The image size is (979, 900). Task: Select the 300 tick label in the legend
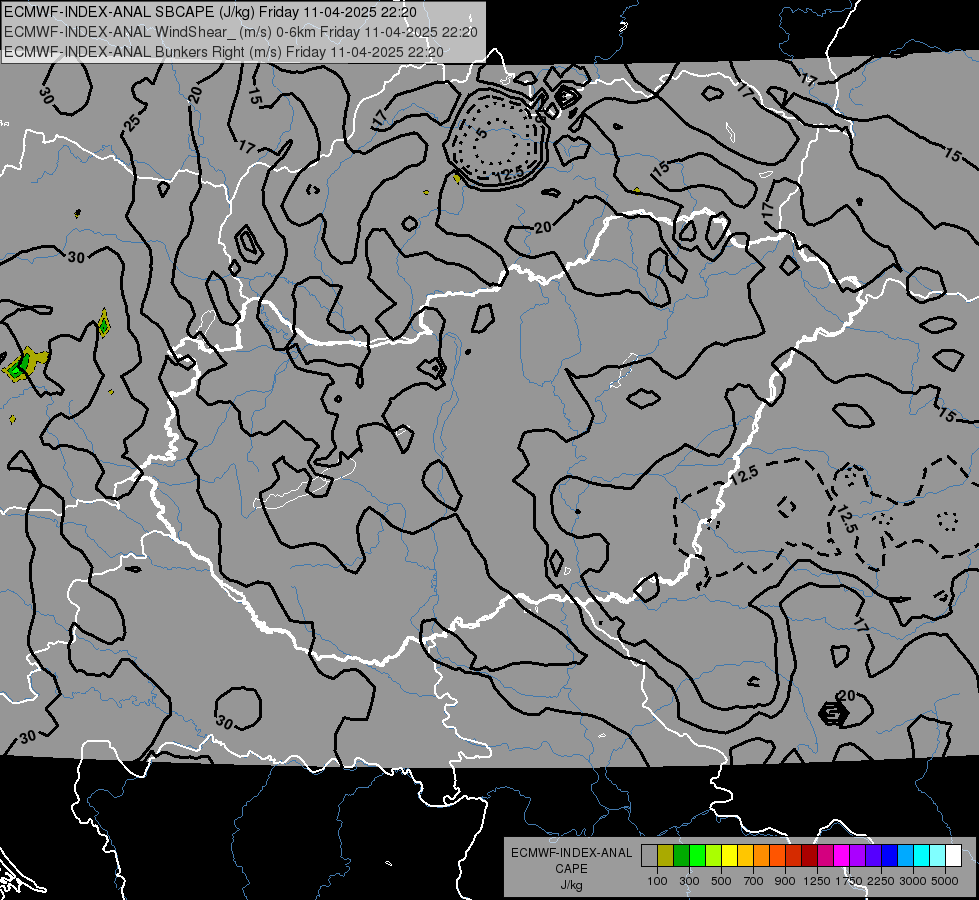(x=689, y=881)
